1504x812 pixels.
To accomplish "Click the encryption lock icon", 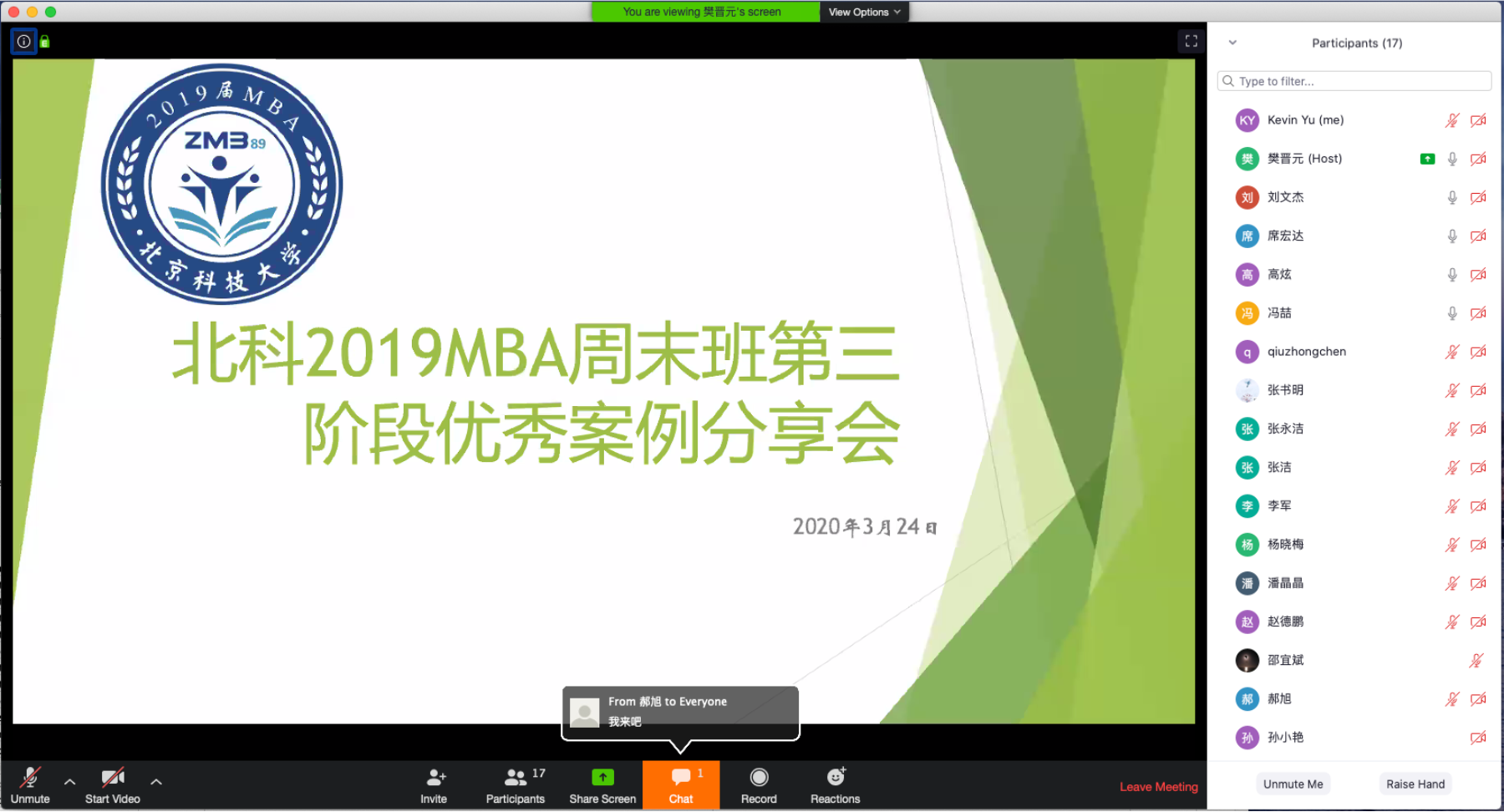I will (44, 41).
